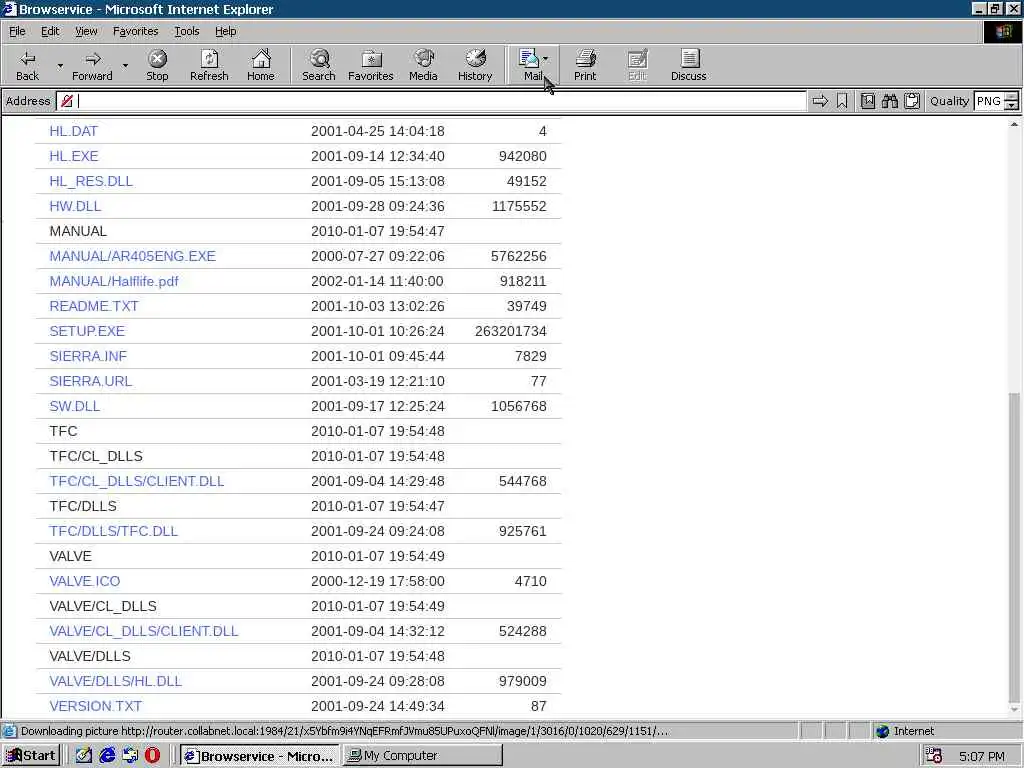Click size value 263201734
This screenshot has width=1024, height=768.
tap(511, 331)
